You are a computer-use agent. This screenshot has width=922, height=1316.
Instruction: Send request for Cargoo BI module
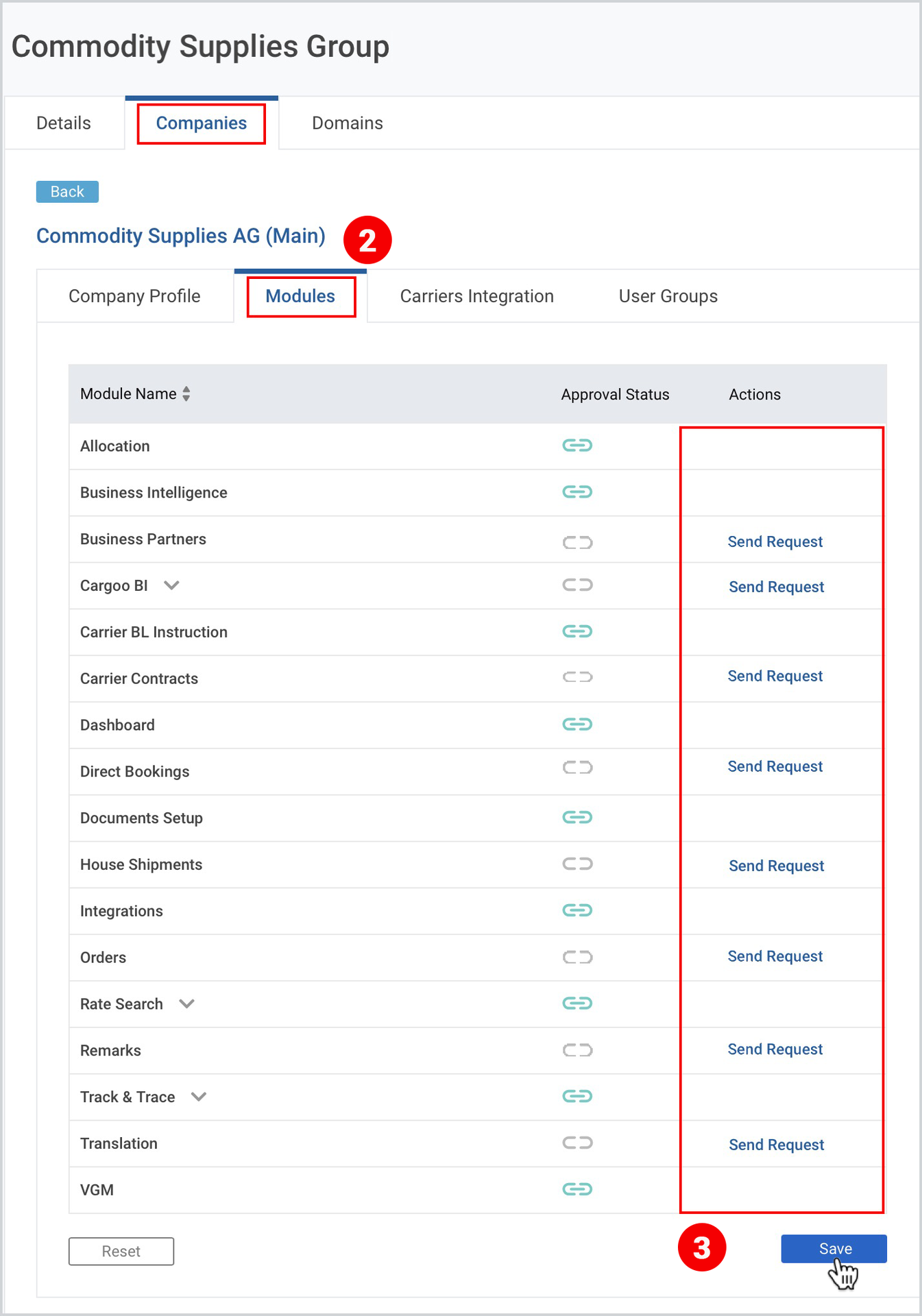point(777,587)
